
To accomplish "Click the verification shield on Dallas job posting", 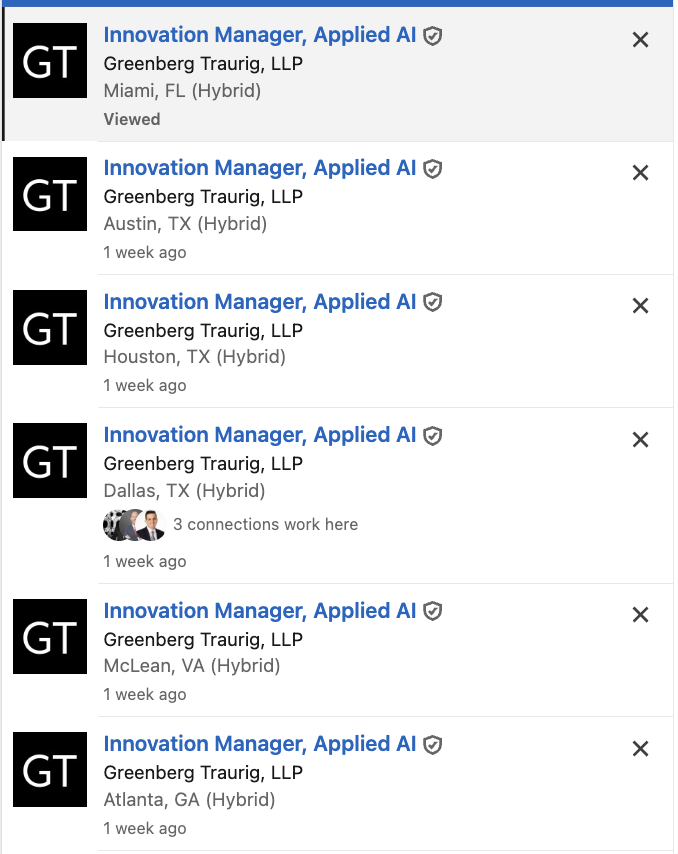I will pyautogui.click(x=431, y=435).
